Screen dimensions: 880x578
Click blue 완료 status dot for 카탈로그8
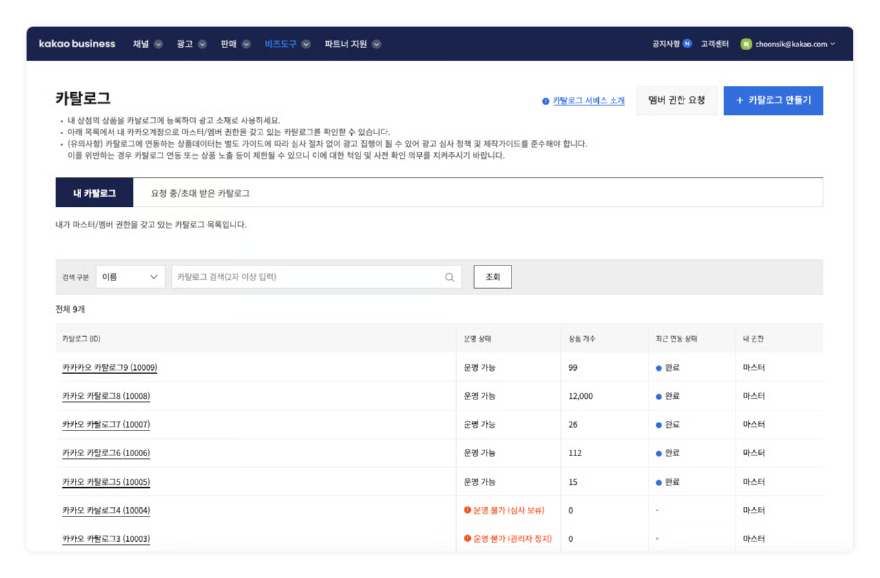point(659,397)
